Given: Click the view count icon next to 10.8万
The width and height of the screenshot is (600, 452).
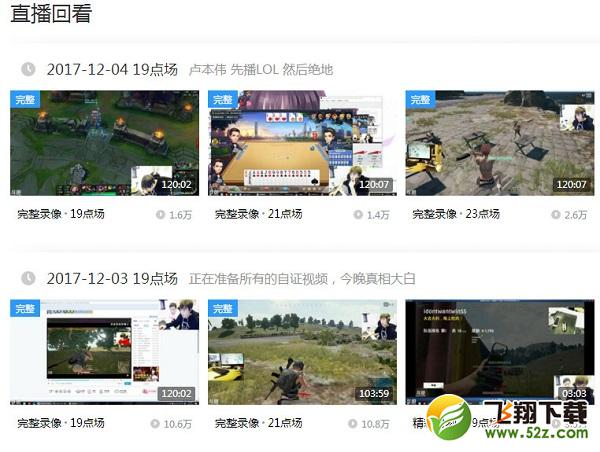Looking at the screenshot, I should click(x=353, y=424).
